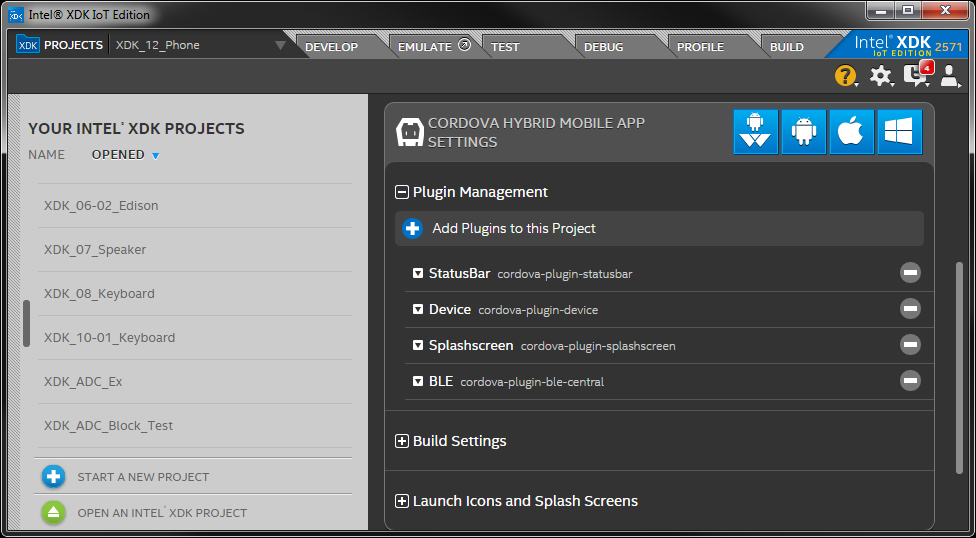Open the settings gear menu
The height and width of the screenshot is (538, 976).
pos(881,76)
